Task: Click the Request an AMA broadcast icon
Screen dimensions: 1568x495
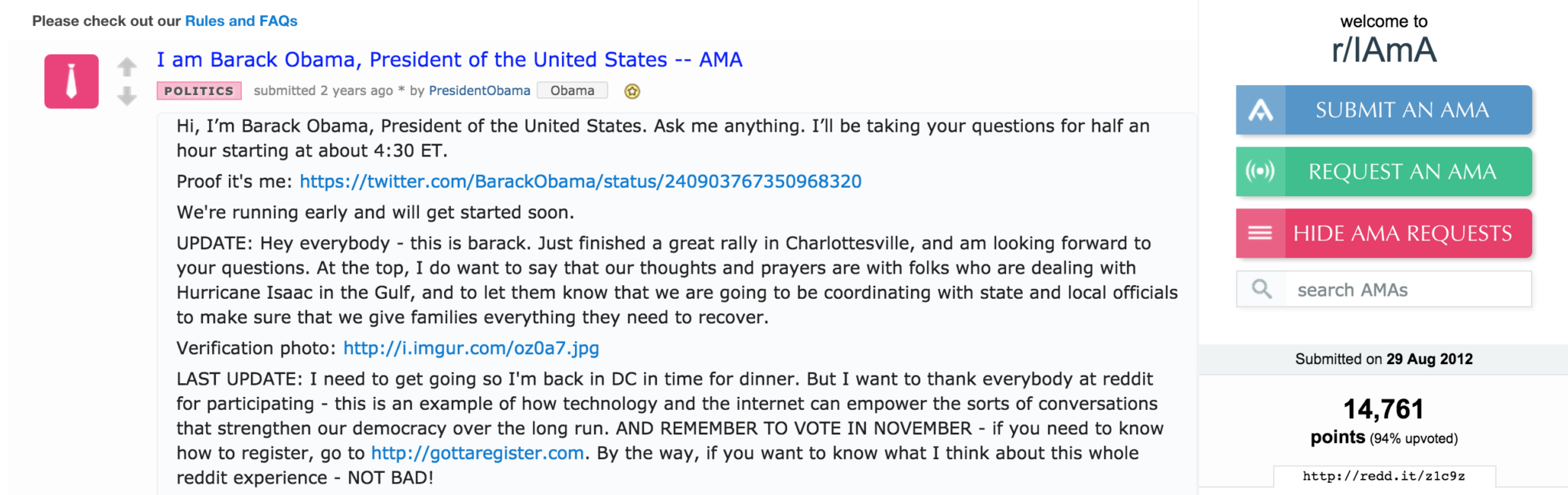Action: 1261,172
